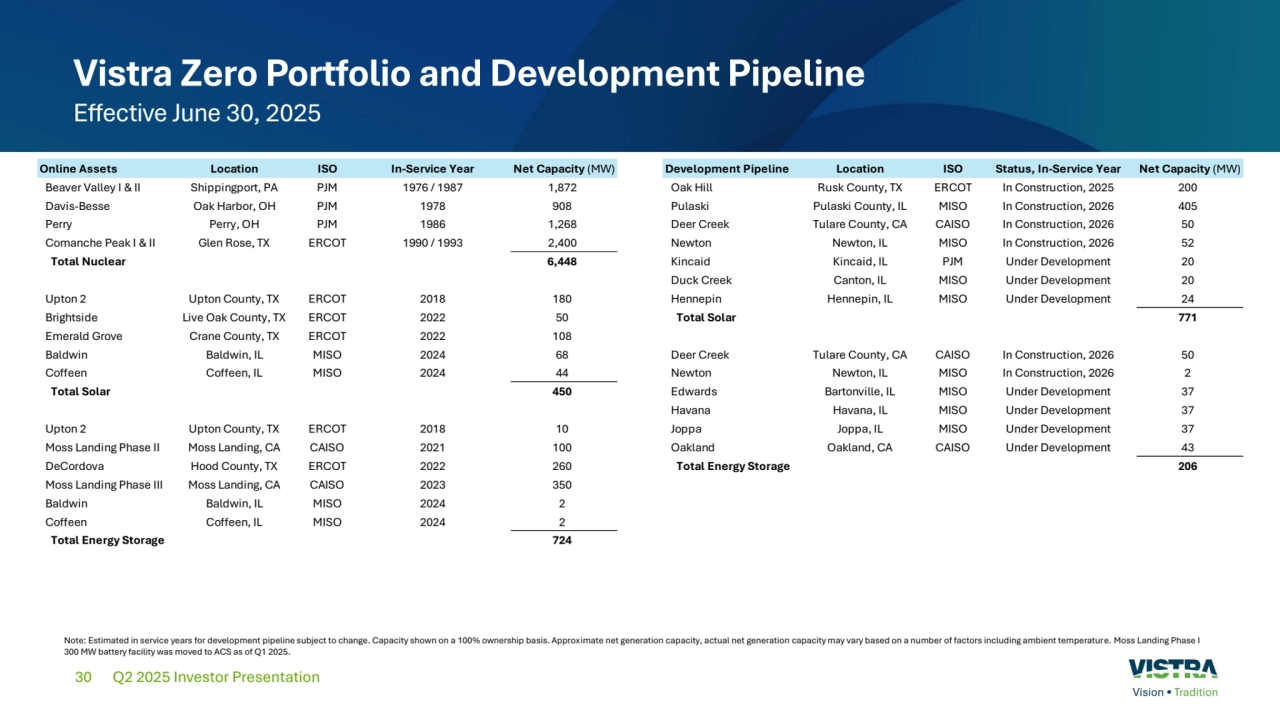
Task: Select the 43 capacity value for Oakland
Action: click(1188, 448)
